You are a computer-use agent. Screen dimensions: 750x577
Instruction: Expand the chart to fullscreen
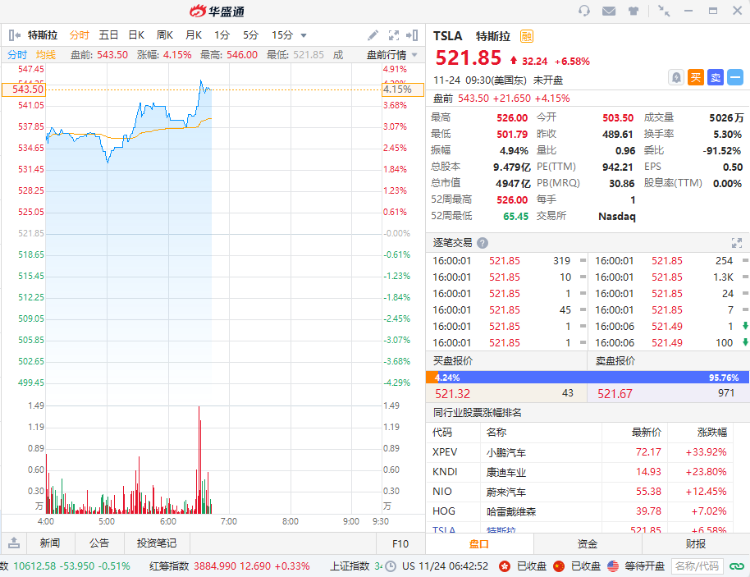click(x=394, y=35)
